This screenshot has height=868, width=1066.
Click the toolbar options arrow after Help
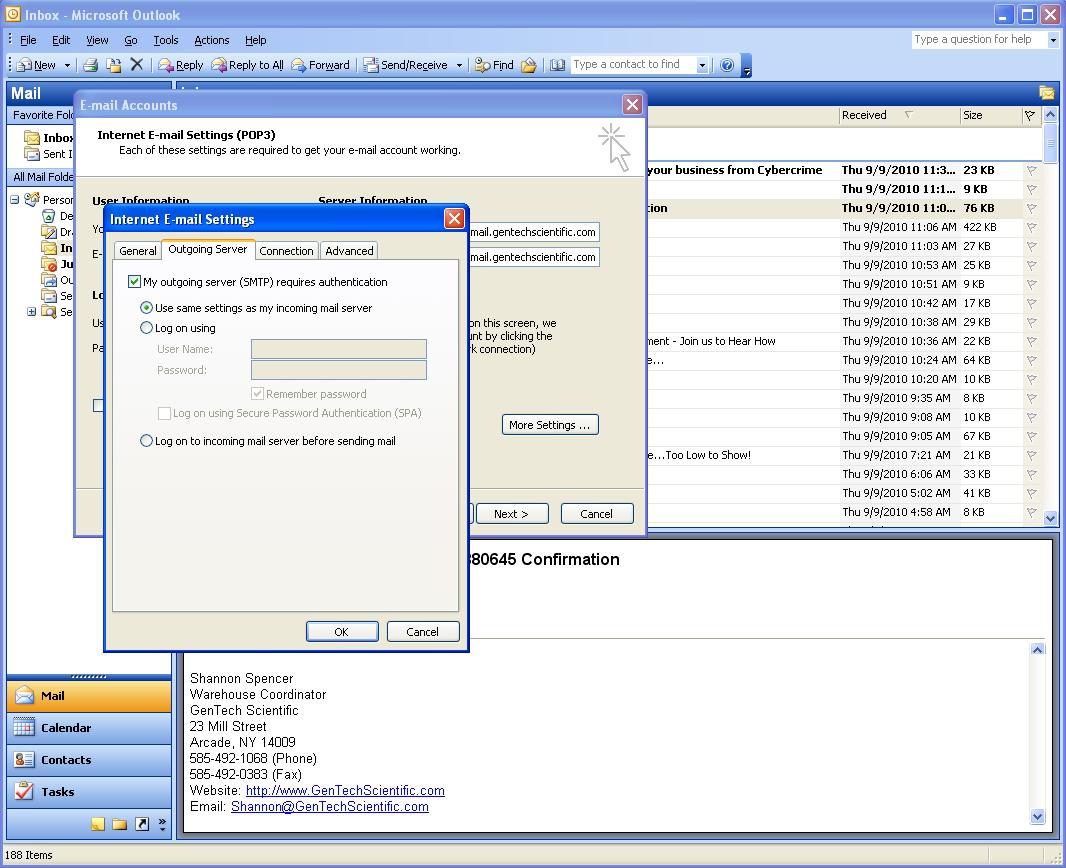[746, 67]
